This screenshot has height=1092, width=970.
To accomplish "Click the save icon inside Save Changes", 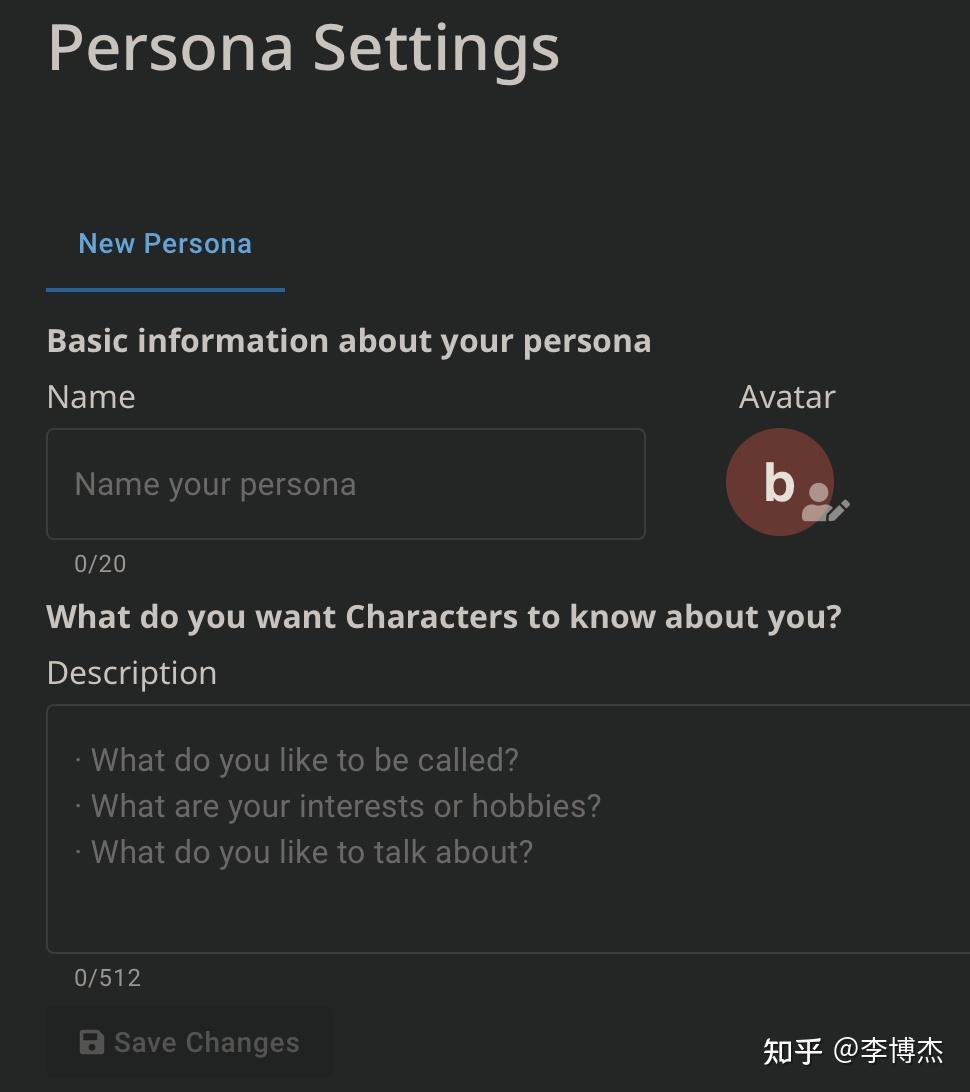I will click(x=93, y=1041).
